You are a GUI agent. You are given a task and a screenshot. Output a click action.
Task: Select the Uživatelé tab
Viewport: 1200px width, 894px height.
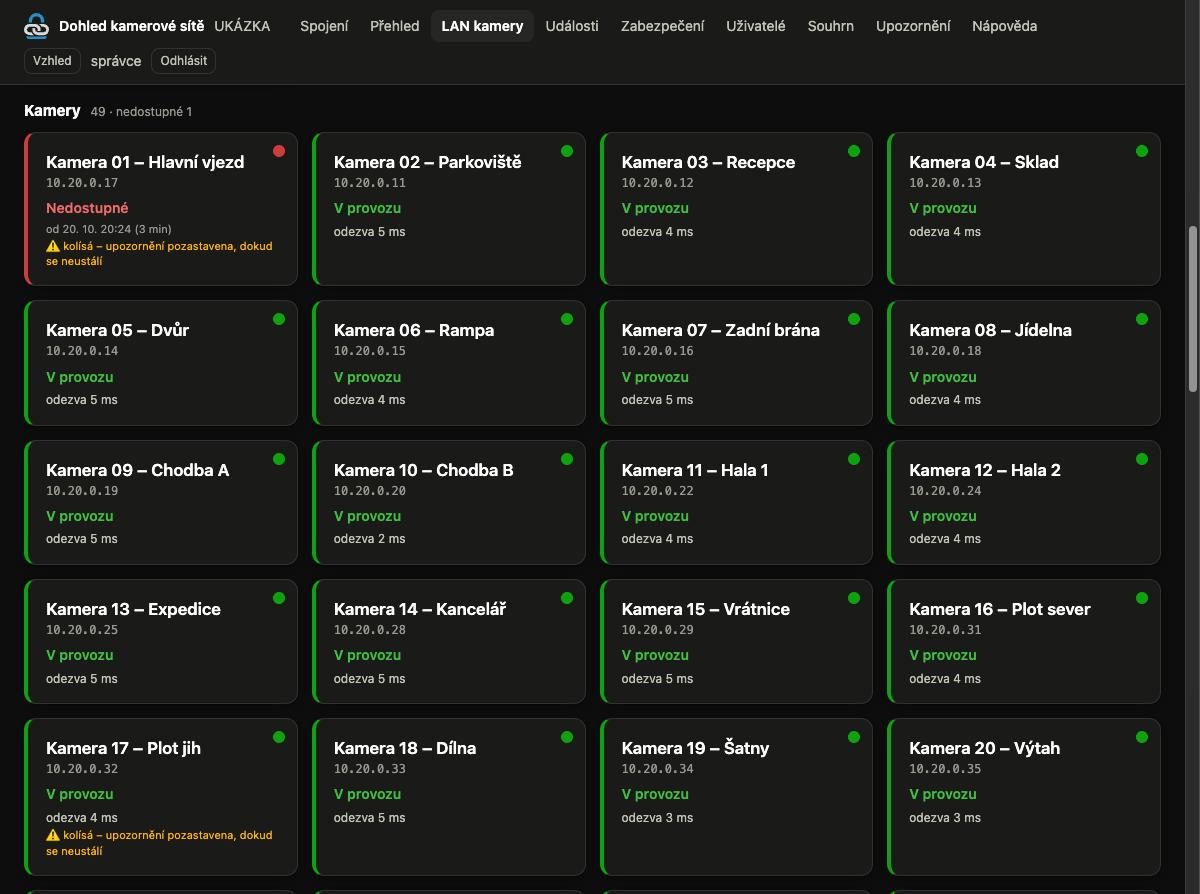(x=756, y=26)
